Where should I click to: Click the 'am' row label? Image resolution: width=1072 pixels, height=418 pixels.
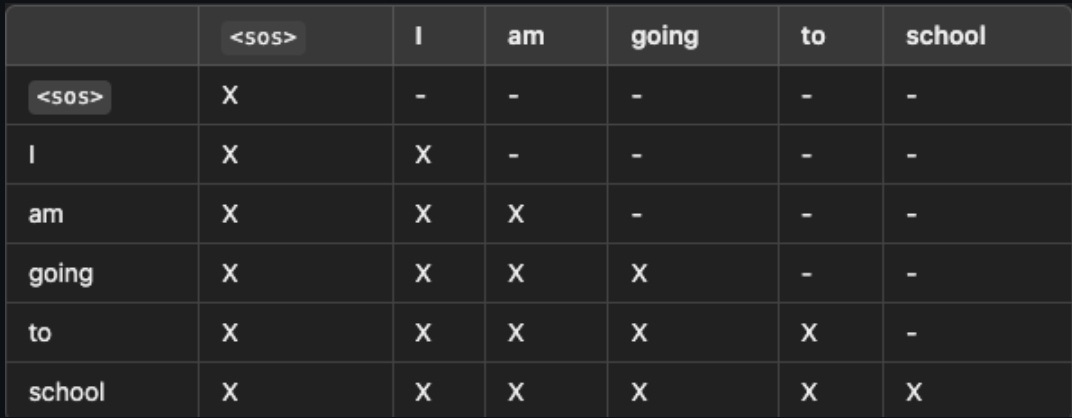tap(46, 215)
